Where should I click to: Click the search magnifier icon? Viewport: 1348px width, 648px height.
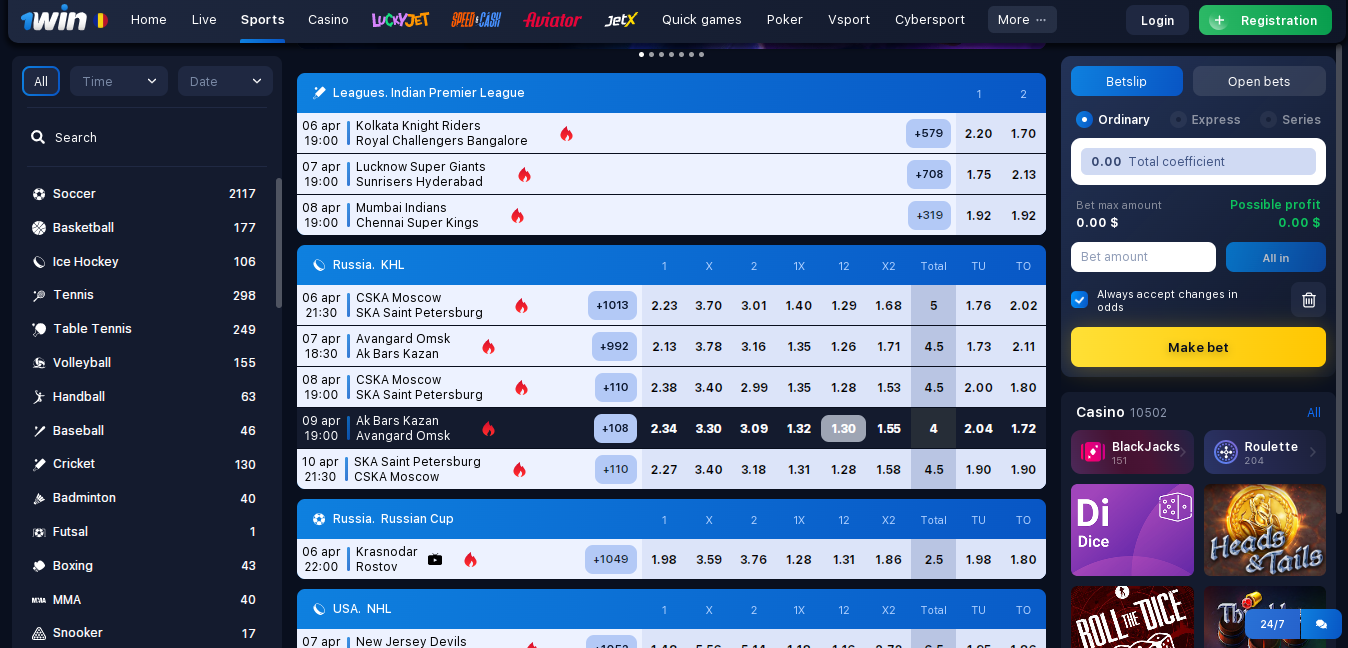pos(38,137)
